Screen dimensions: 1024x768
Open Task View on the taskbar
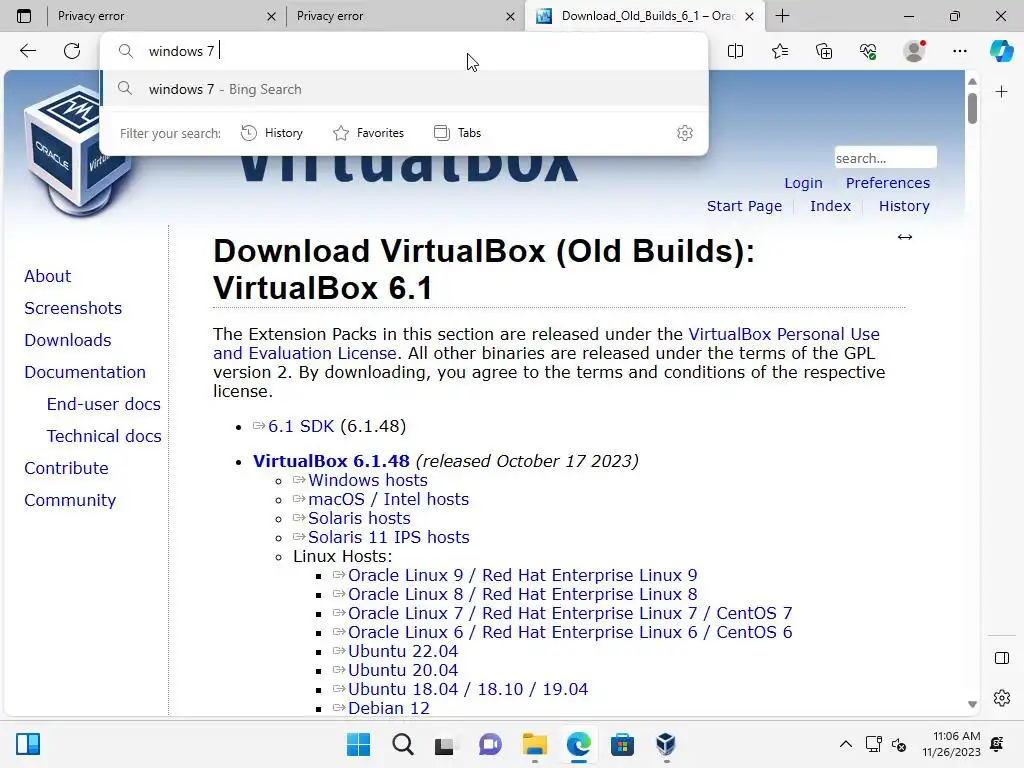coord(445,744)
